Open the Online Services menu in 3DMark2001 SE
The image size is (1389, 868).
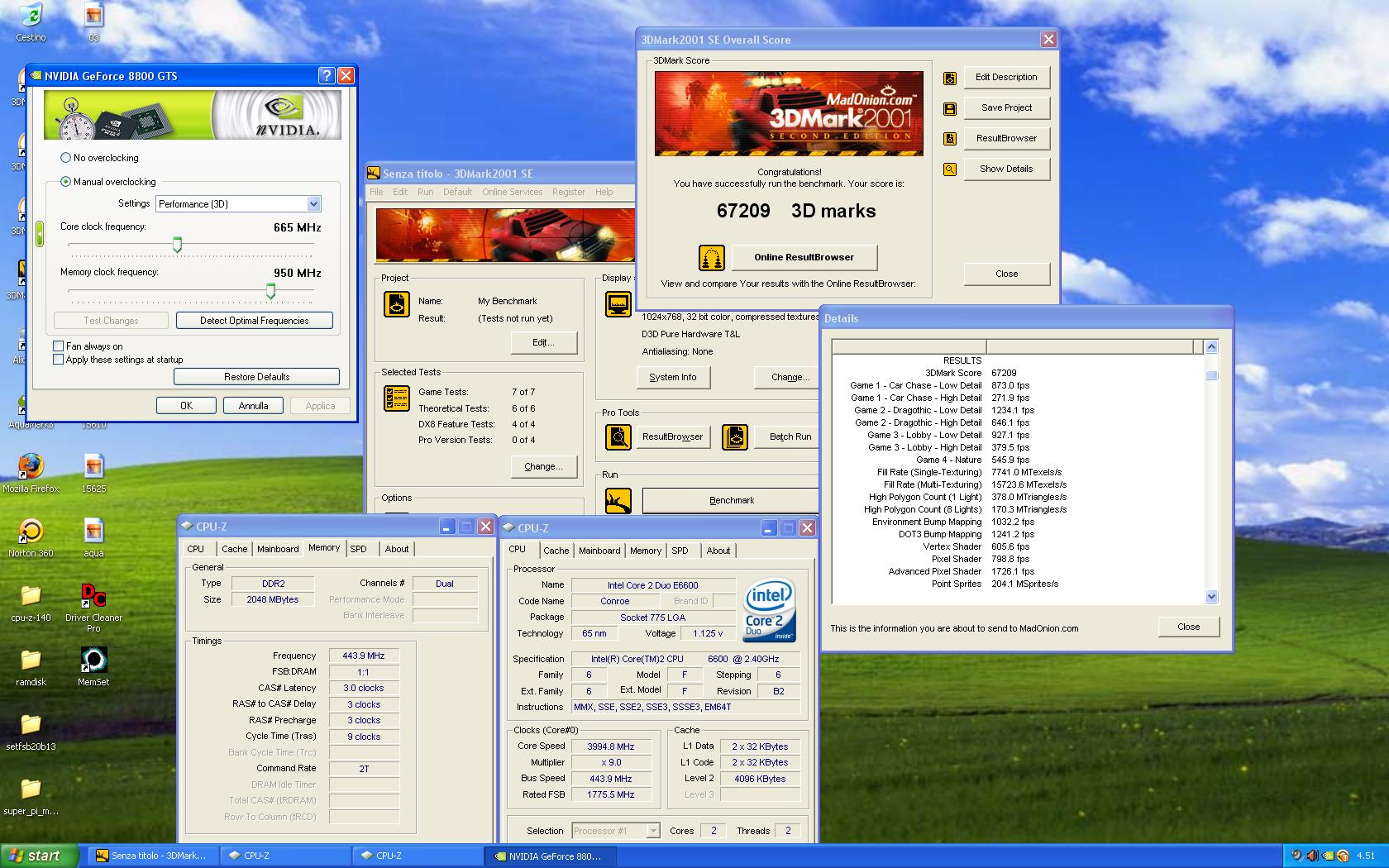pos(513,192)
